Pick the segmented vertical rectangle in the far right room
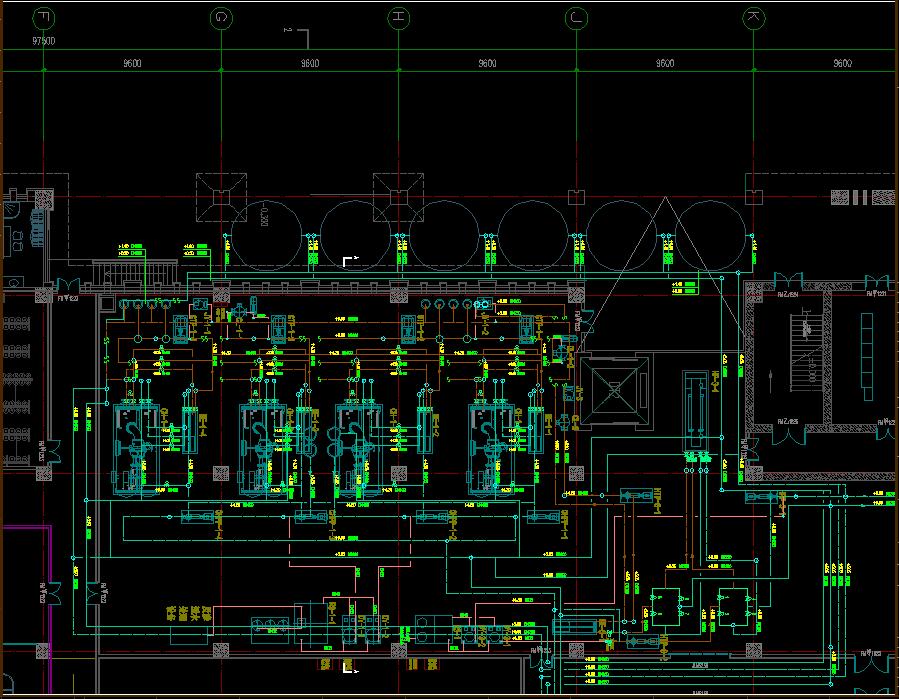This screenshot has width=899, height=699. [867, 357]
